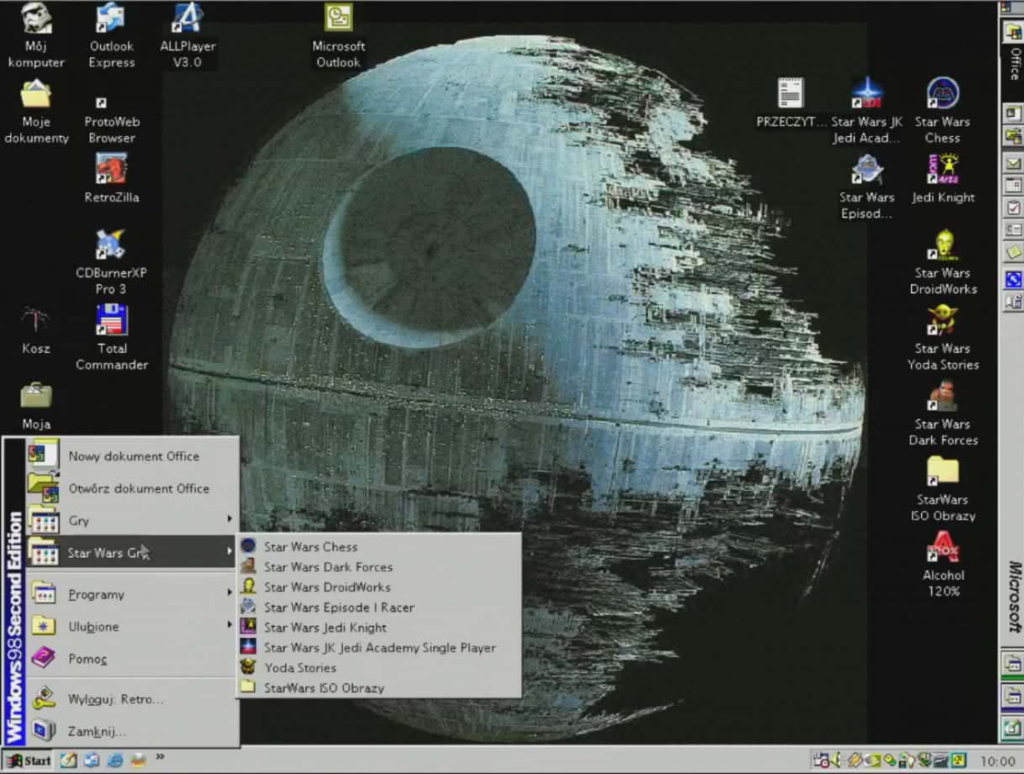Launch Star Wars Chess from submenu
Screen dimensions: 1024x774
point(379,547)
